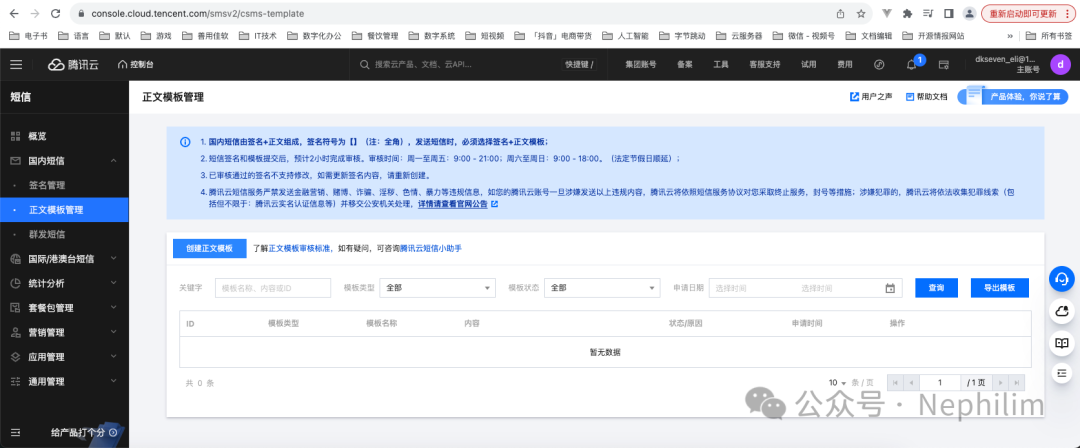The image size is (1080, 448).
Task: Click the 查询 button
Action: tap(936, 288)
